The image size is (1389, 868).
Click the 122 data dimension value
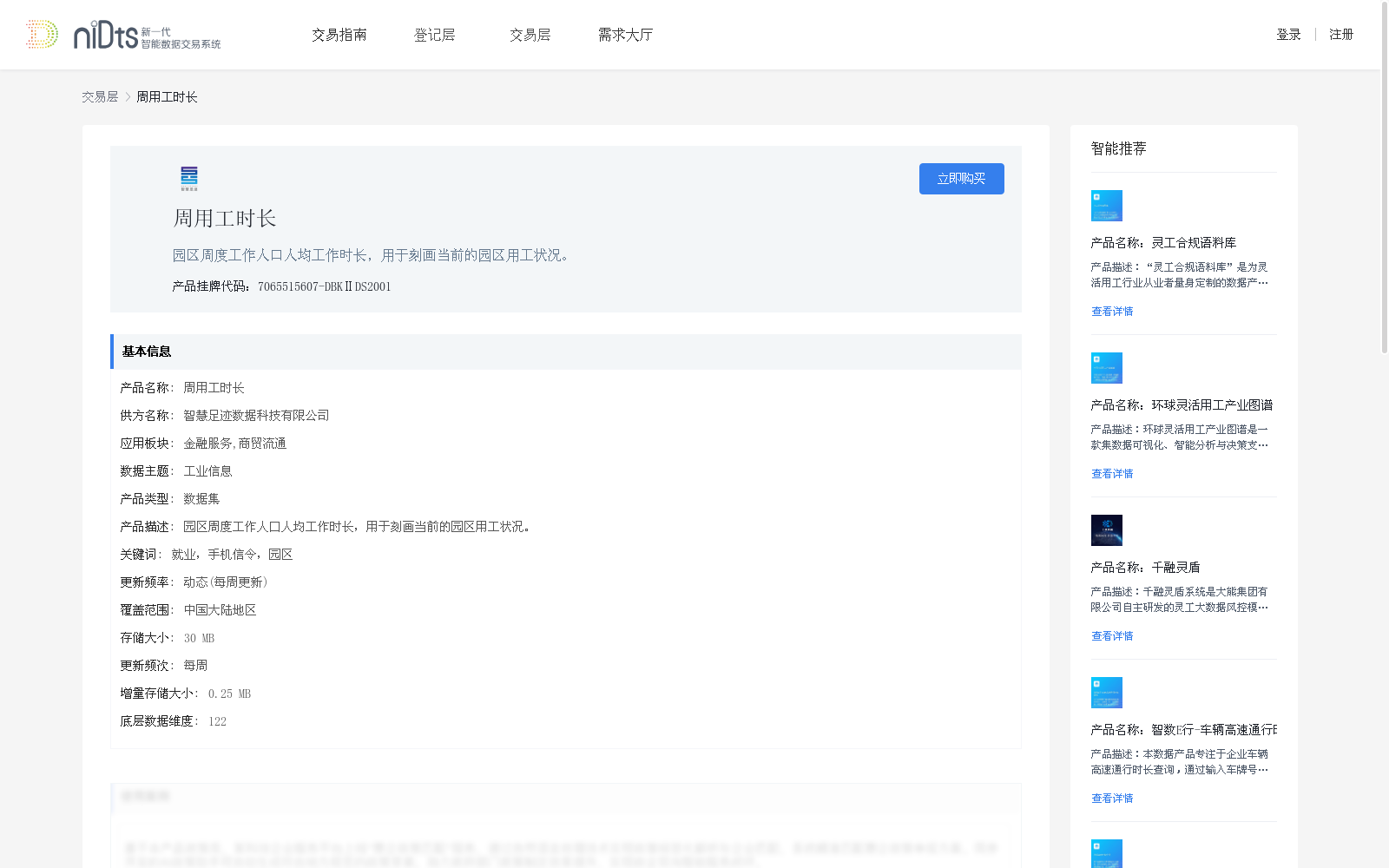[217, 721]
